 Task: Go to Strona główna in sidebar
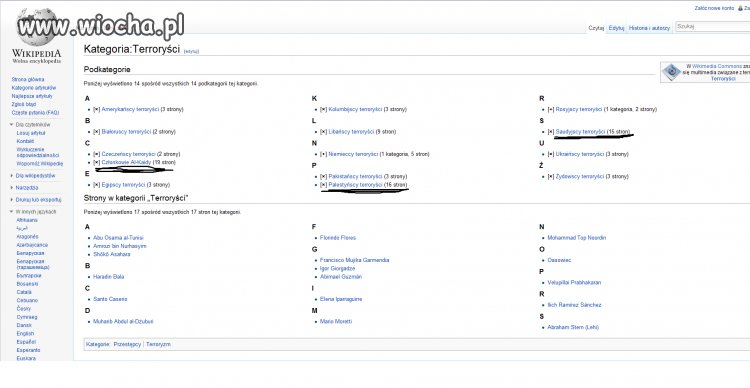pyautogui.click(x=28, y=80)
